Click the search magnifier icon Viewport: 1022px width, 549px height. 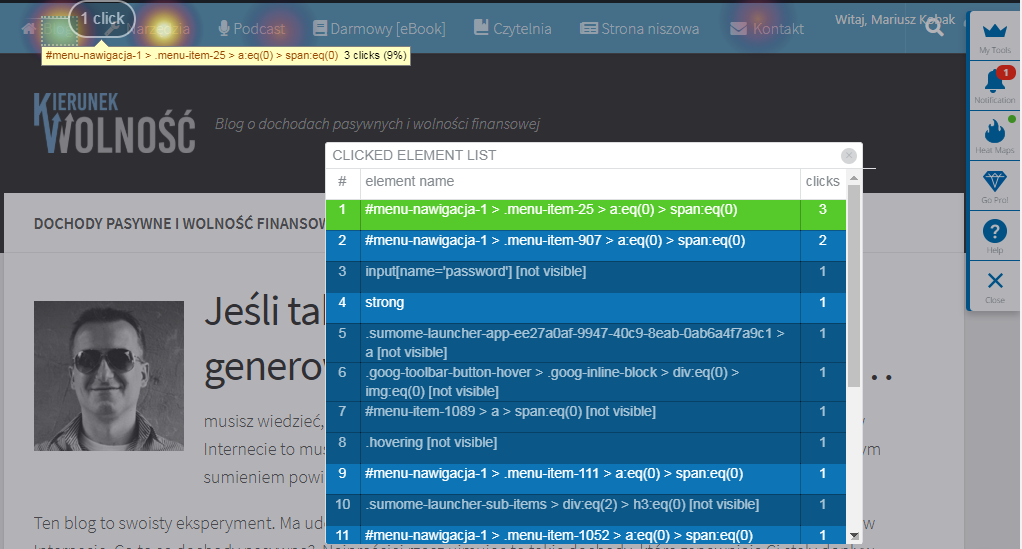(x=934, y=28)
